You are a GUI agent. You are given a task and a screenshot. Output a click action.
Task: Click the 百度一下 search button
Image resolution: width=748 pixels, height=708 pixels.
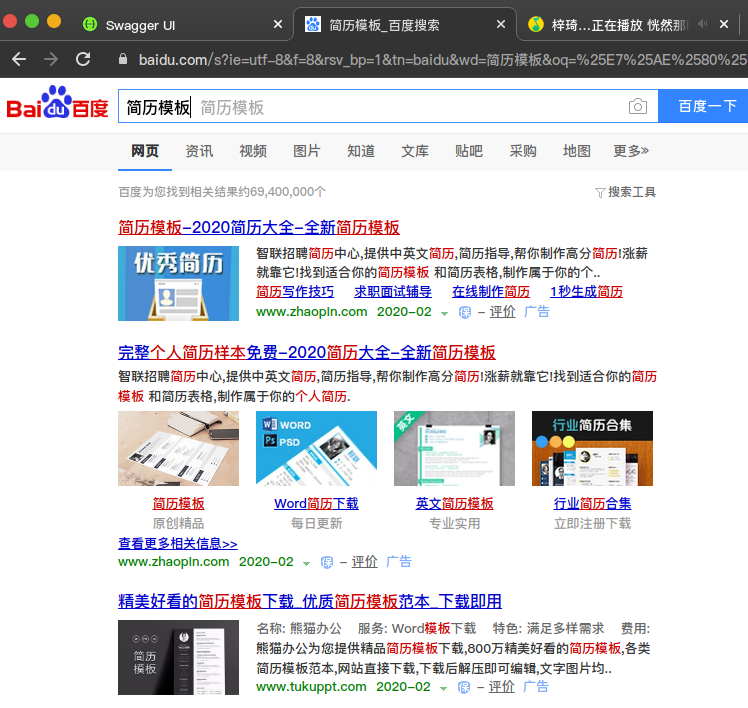point(703,106)
